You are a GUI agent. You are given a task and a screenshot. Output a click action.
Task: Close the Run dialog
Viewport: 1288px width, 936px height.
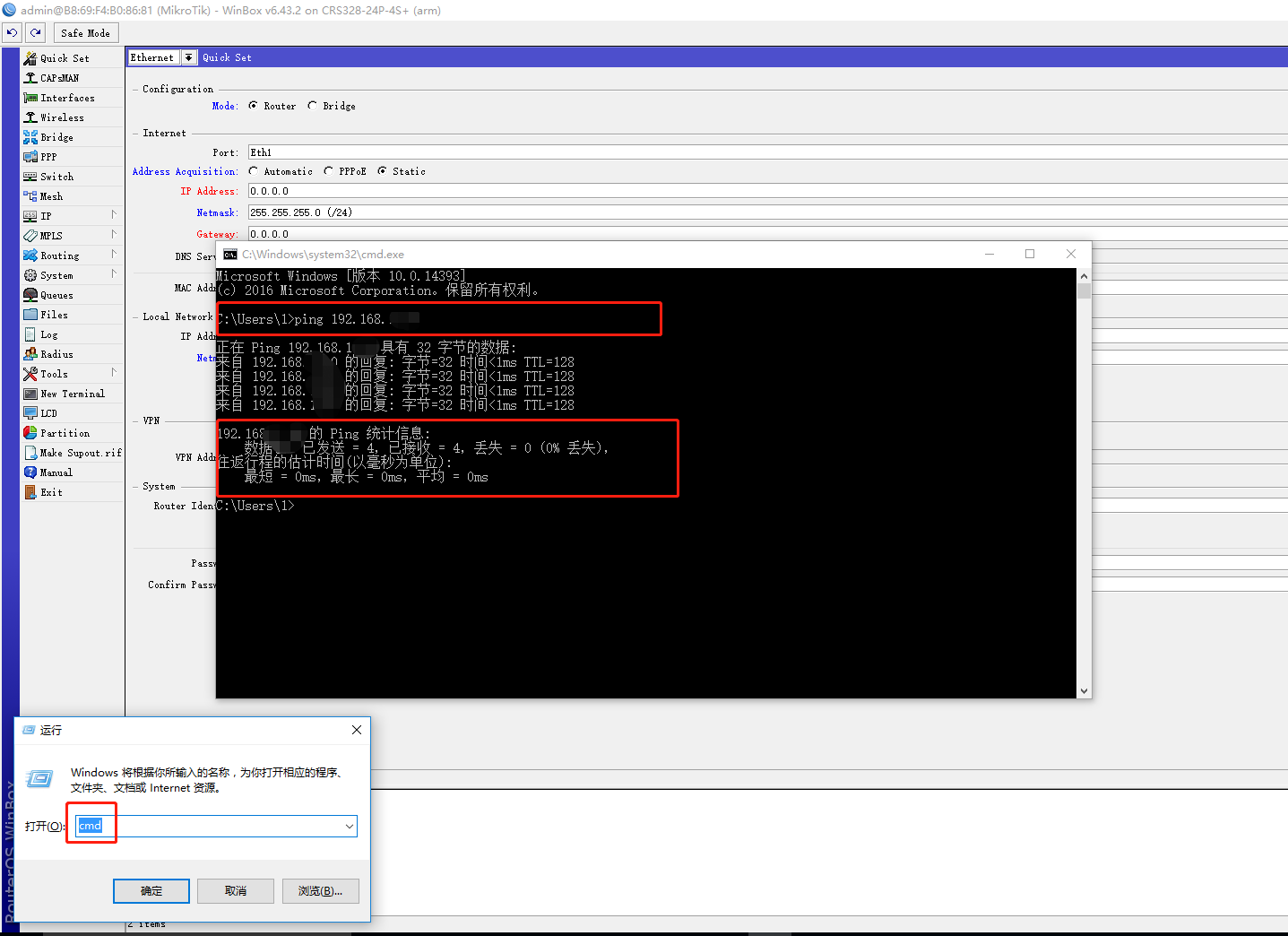pos(357,730)
